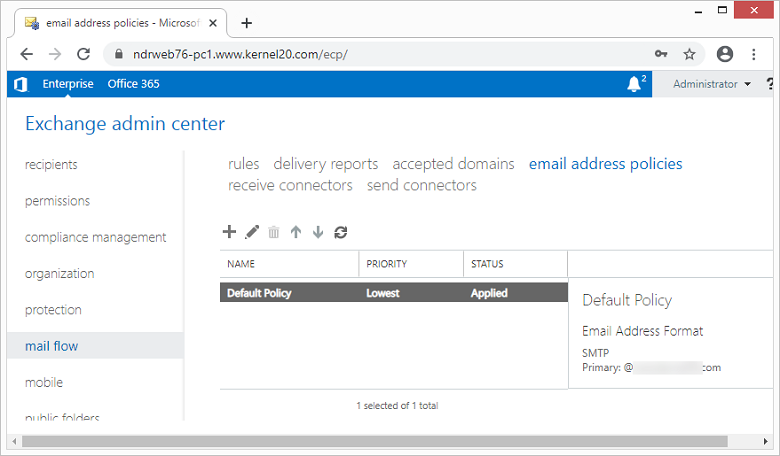Open the send connectors tab
The width and height of the screenshot is (780, 456).
[422, 185]
